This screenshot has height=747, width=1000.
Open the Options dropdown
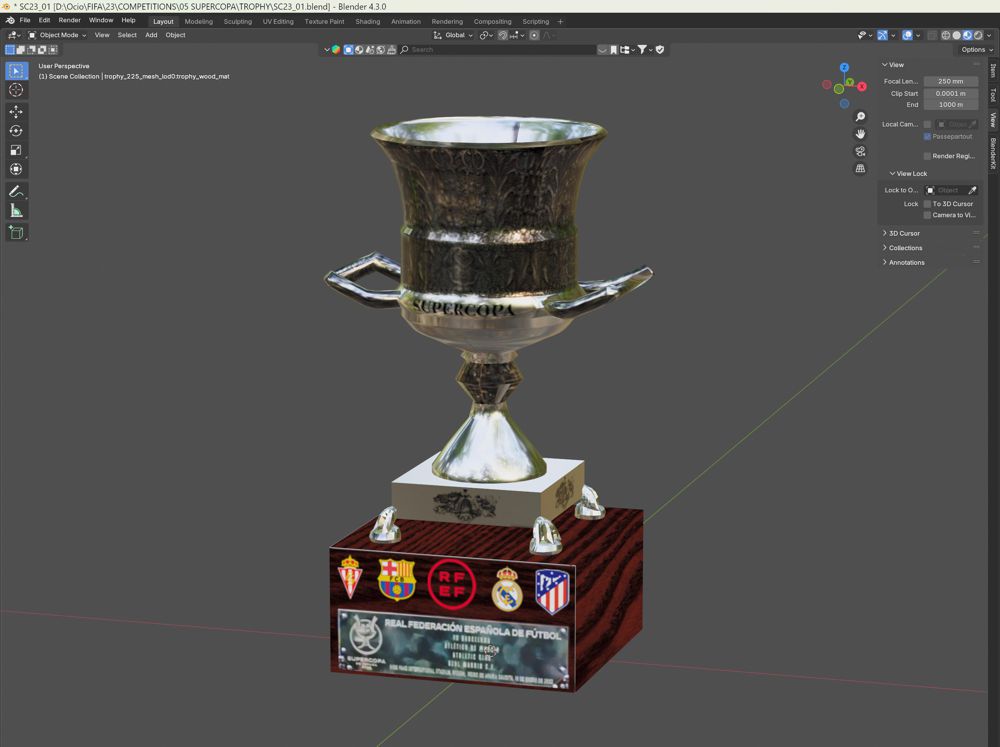(x=976, y=50)
